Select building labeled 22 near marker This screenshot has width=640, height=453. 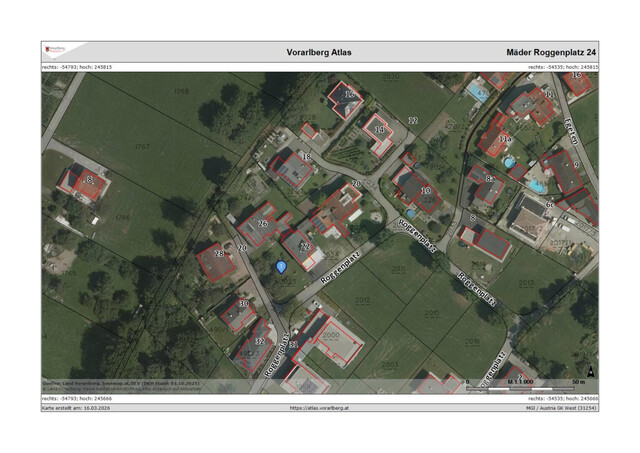tap(303, 247)
